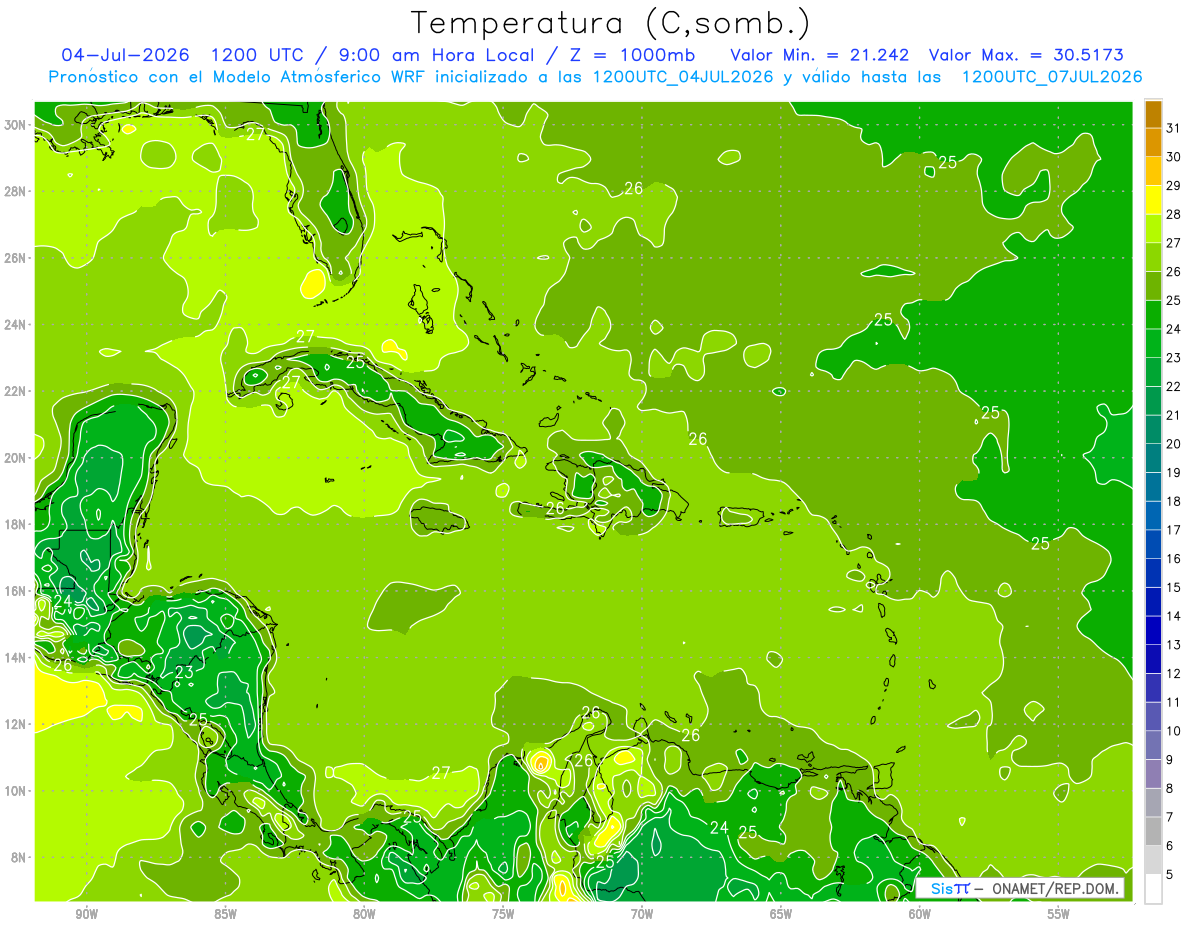This screenshot has width=1200, height=927.
Task: Click the gray legend swatch between 6 and 7
Action: [1153, 832]
